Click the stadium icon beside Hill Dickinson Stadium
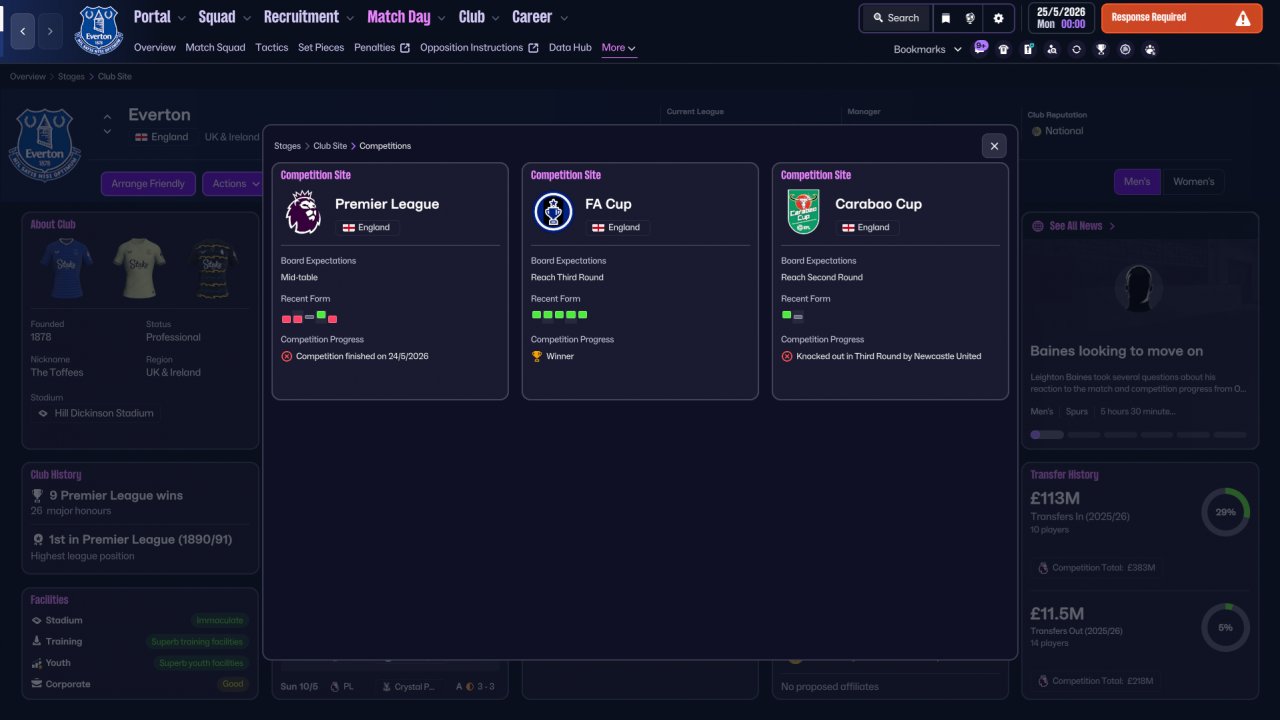The image size is (1280, 720). pos(43,413)
